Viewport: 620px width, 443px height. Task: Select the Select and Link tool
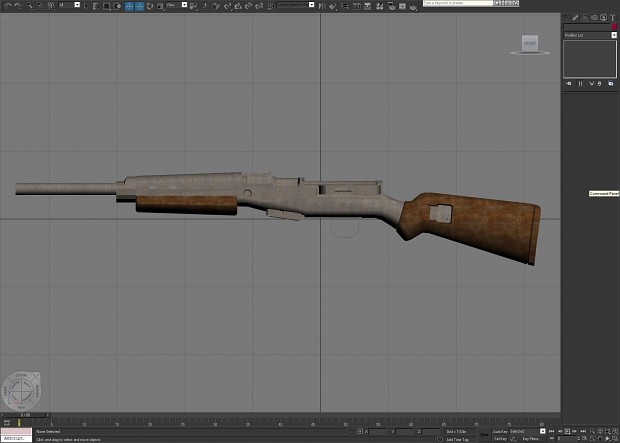pyautogui.click(x=30, y=6)
